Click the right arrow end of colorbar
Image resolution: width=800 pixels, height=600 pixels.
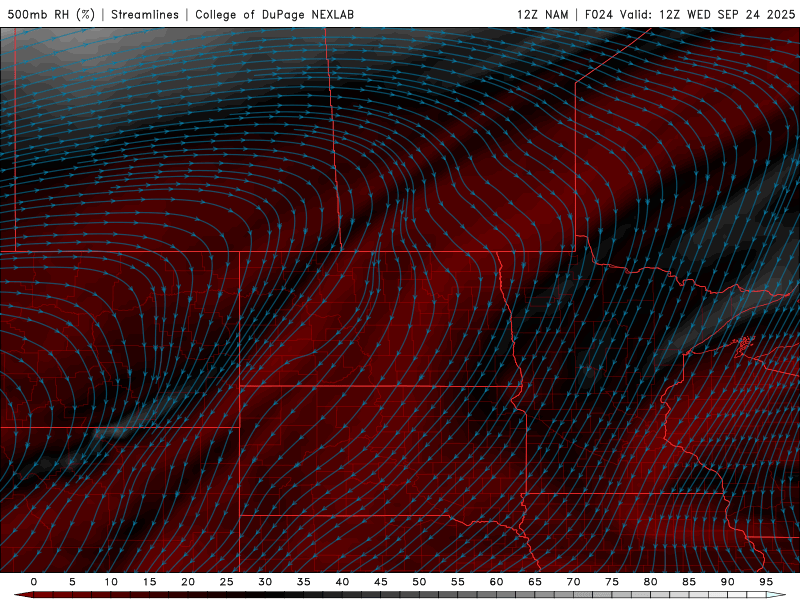point(776,595)
